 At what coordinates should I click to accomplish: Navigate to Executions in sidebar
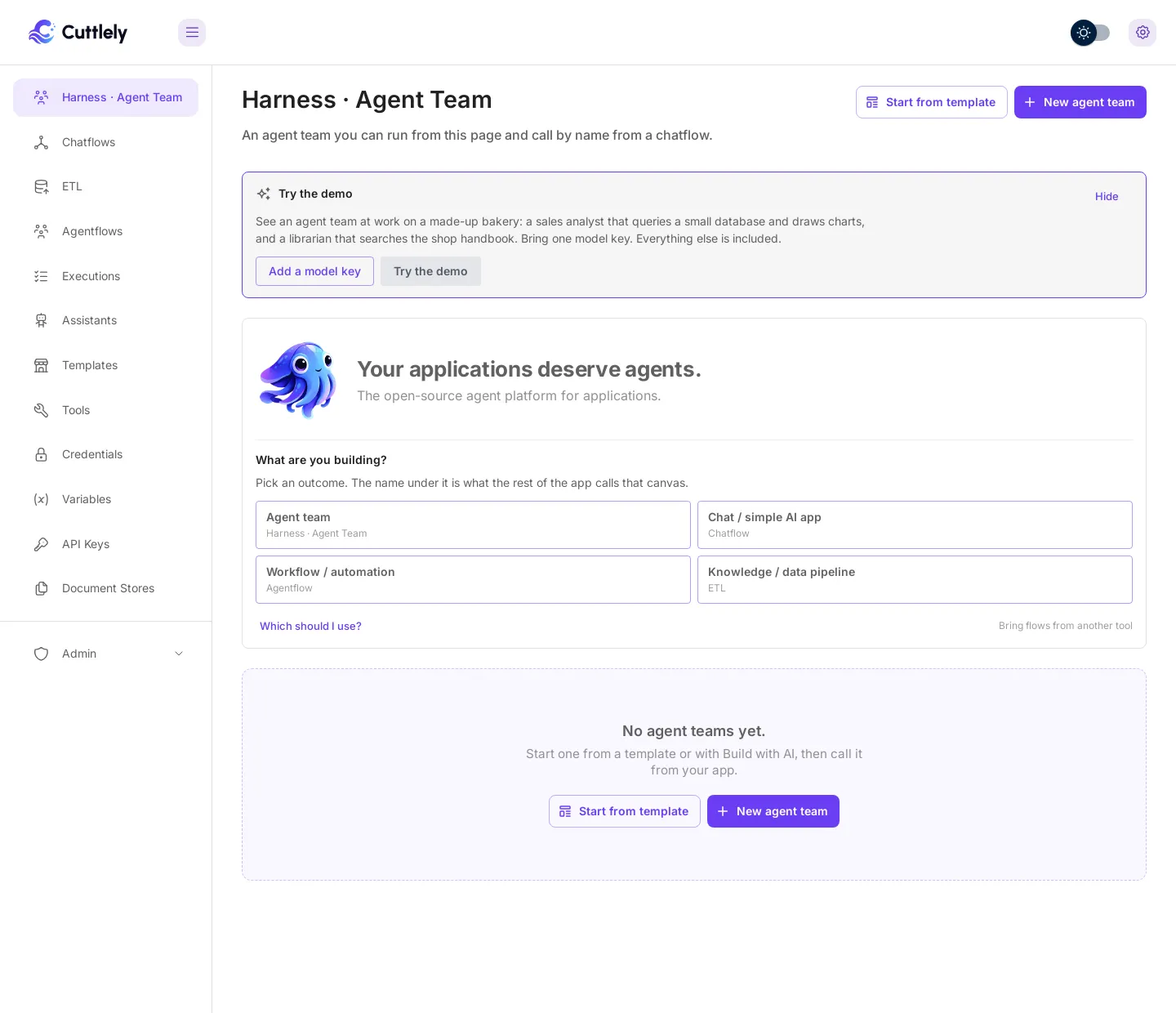[105, 276]
